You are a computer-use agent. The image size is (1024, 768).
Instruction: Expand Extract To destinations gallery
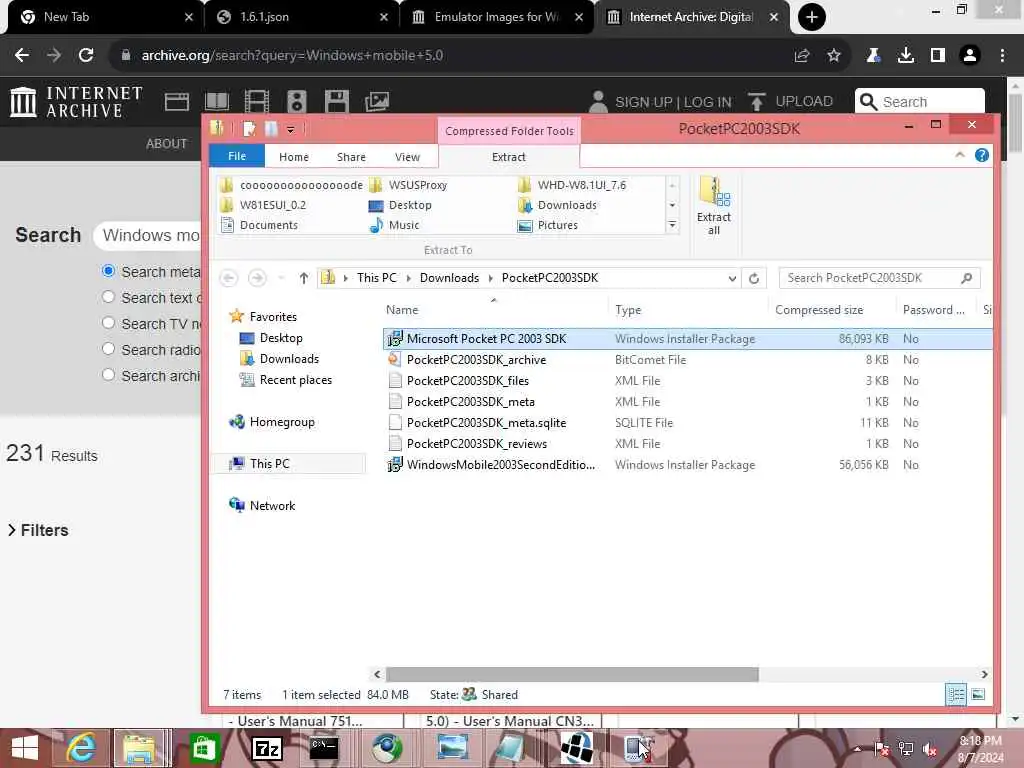point(672,225)
